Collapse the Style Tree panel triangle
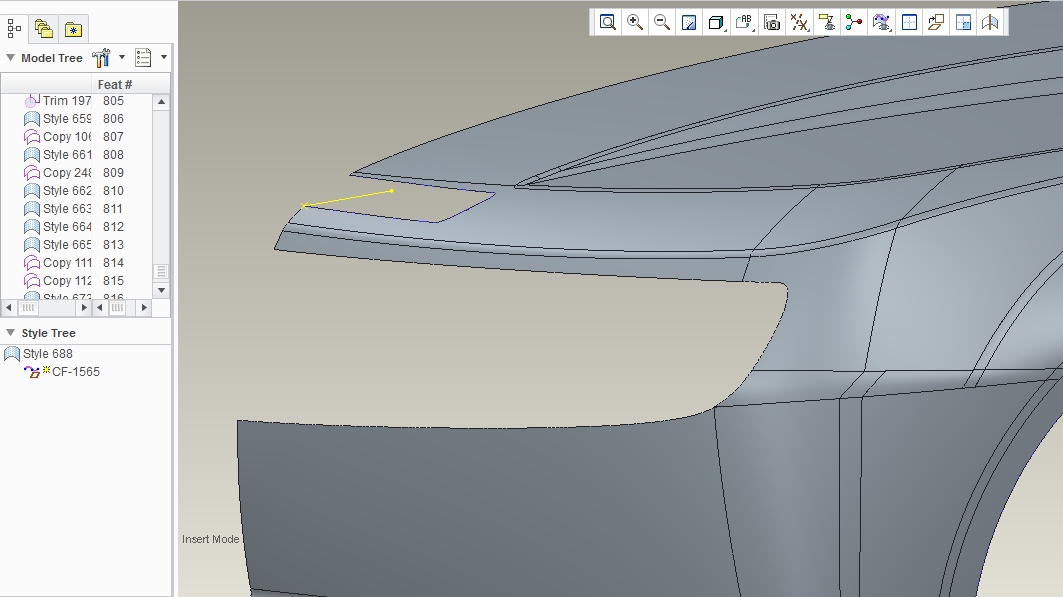Viewport: 1063px width, 597px height. [x=10, y=333]
